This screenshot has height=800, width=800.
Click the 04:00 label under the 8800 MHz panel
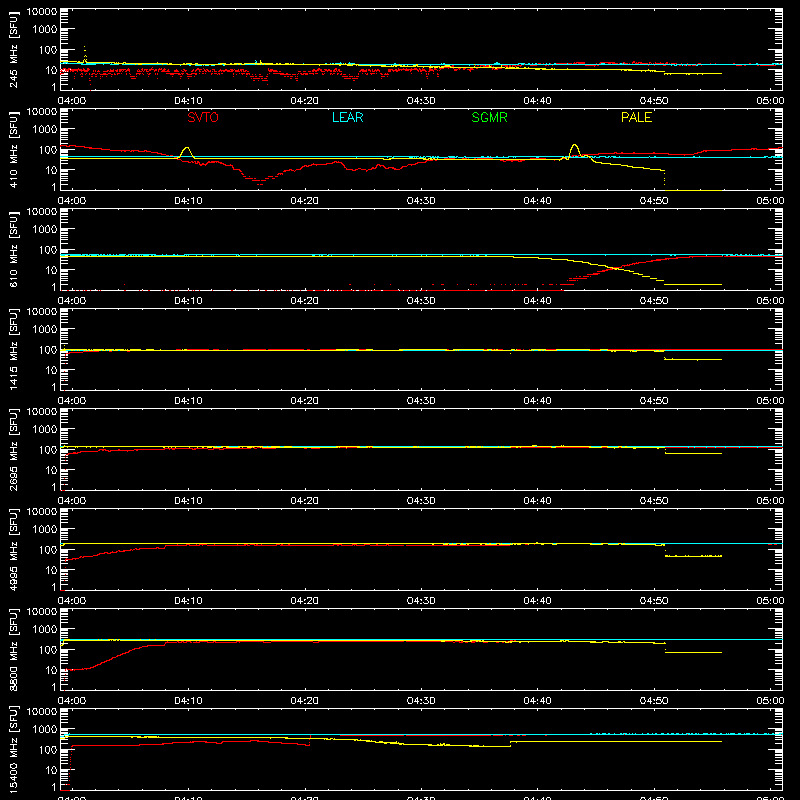(x=72, y=701)
